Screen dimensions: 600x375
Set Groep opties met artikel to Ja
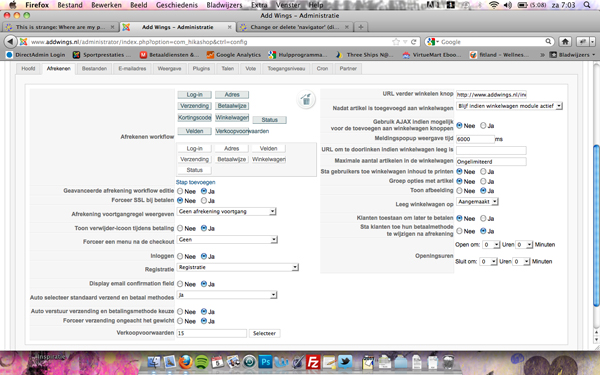(483, 181)
